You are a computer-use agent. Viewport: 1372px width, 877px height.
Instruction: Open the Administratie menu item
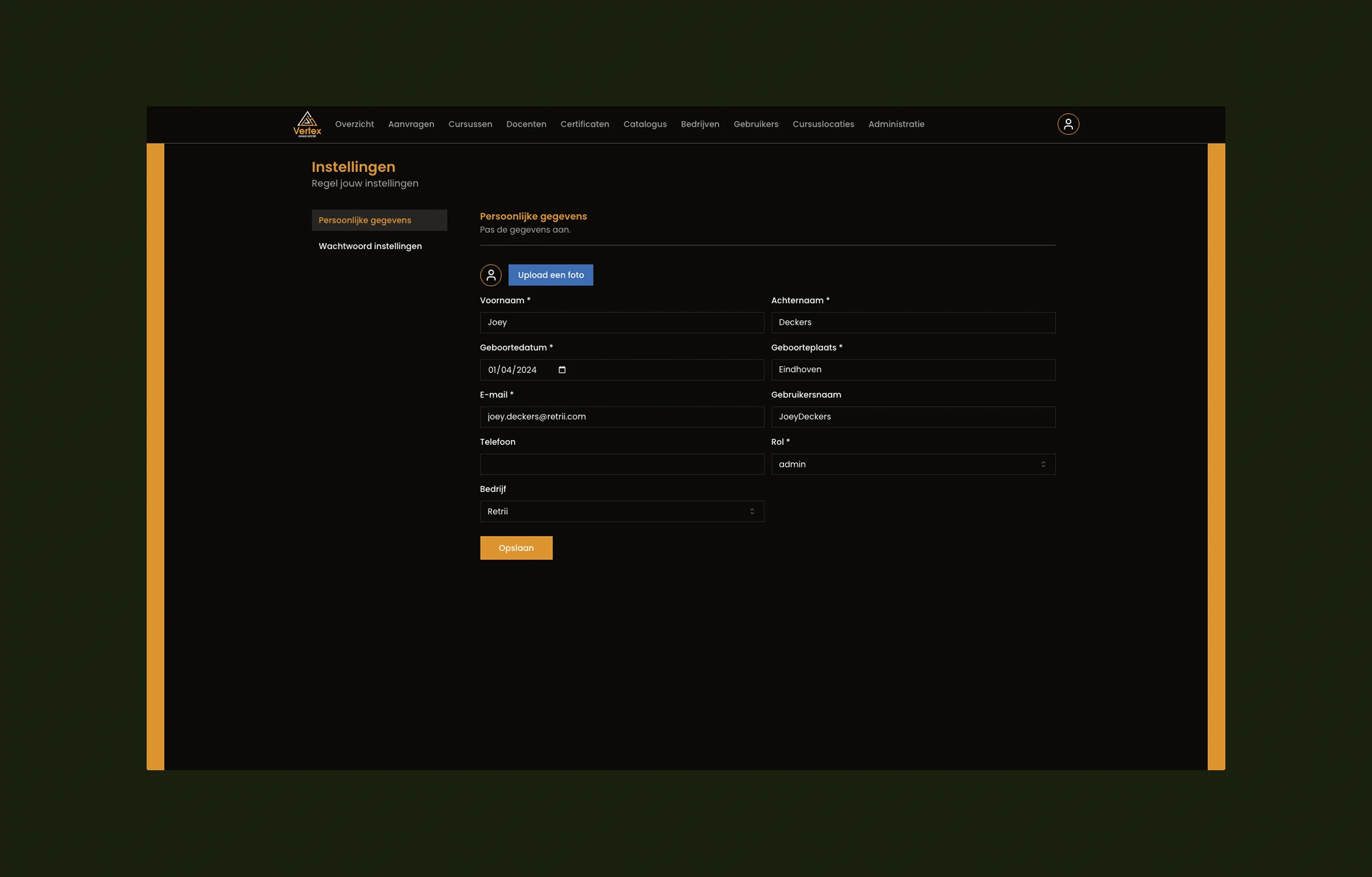click(896, 124)
